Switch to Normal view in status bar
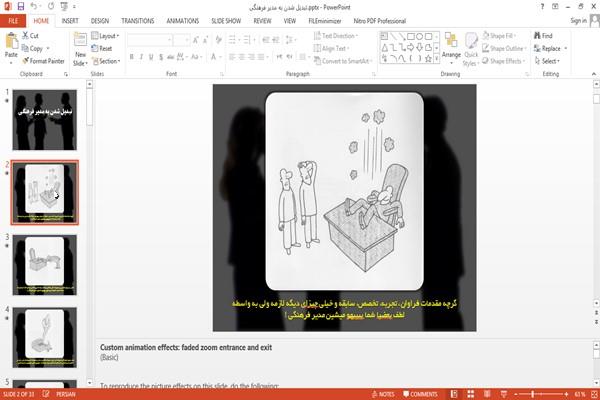Screen dimensions: 600x400 (454, 394)
